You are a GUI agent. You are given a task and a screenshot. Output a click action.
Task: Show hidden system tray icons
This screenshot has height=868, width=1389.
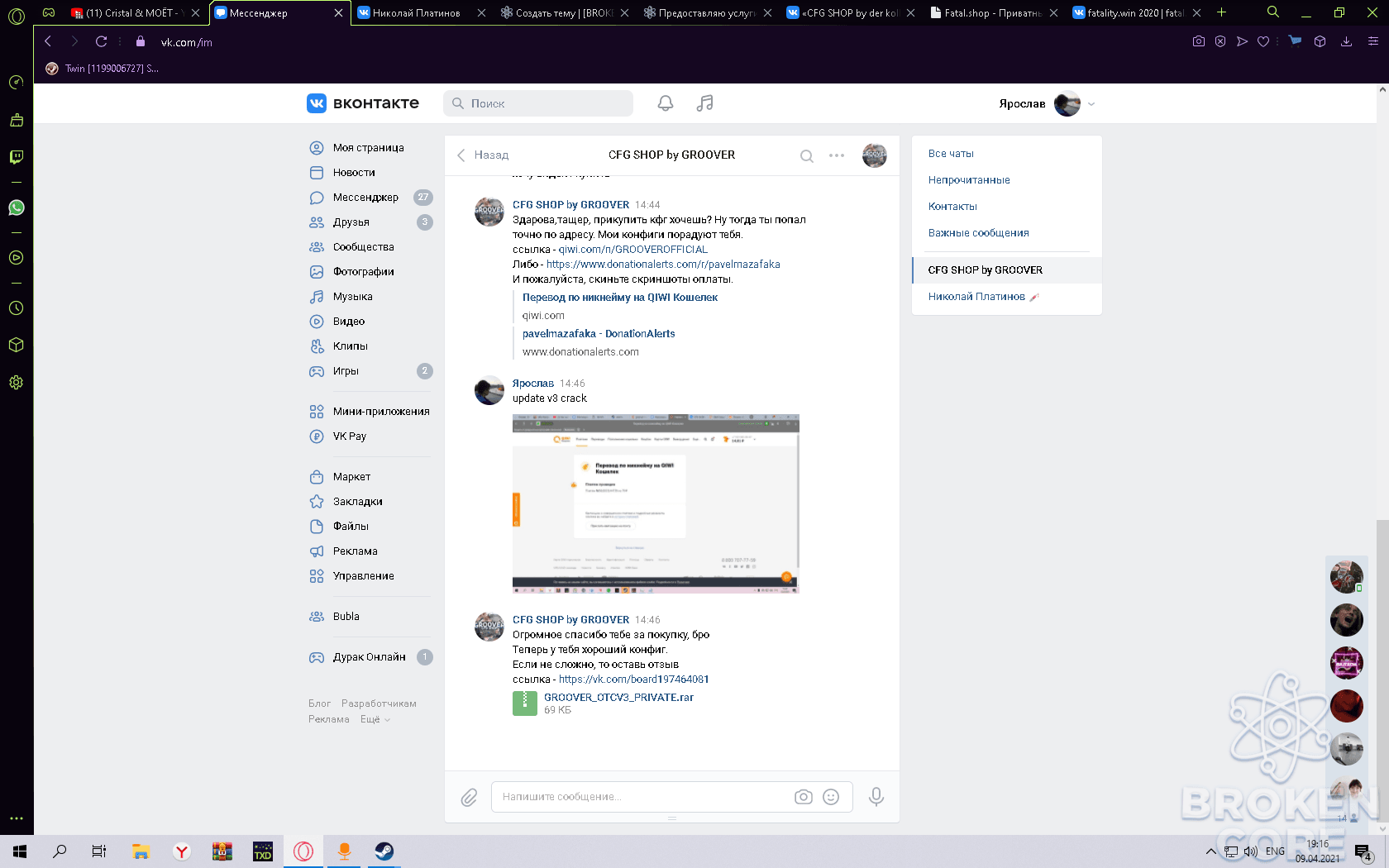pyautogui.click(x=1210, y=851)
